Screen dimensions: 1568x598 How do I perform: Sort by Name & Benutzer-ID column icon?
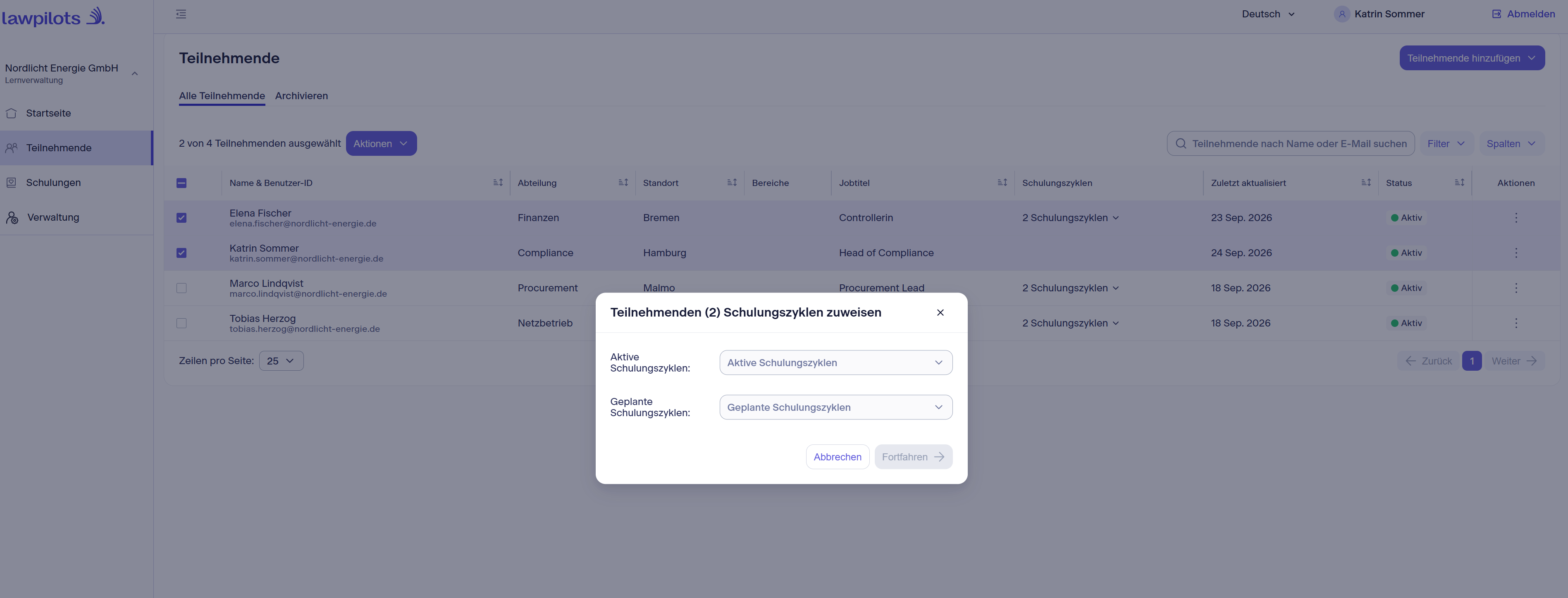click(498, 183)
